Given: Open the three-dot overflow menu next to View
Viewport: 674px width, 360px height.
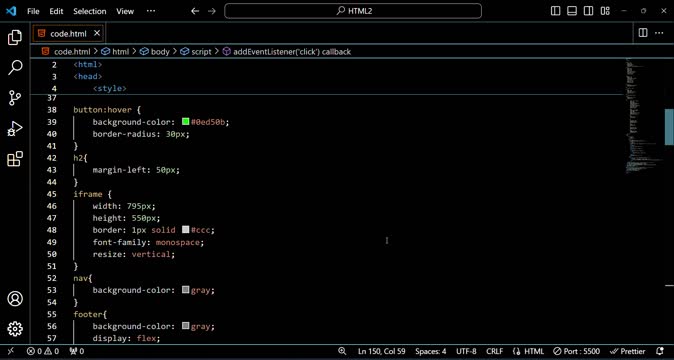Looking at the screenshot, I should (151, 11).
